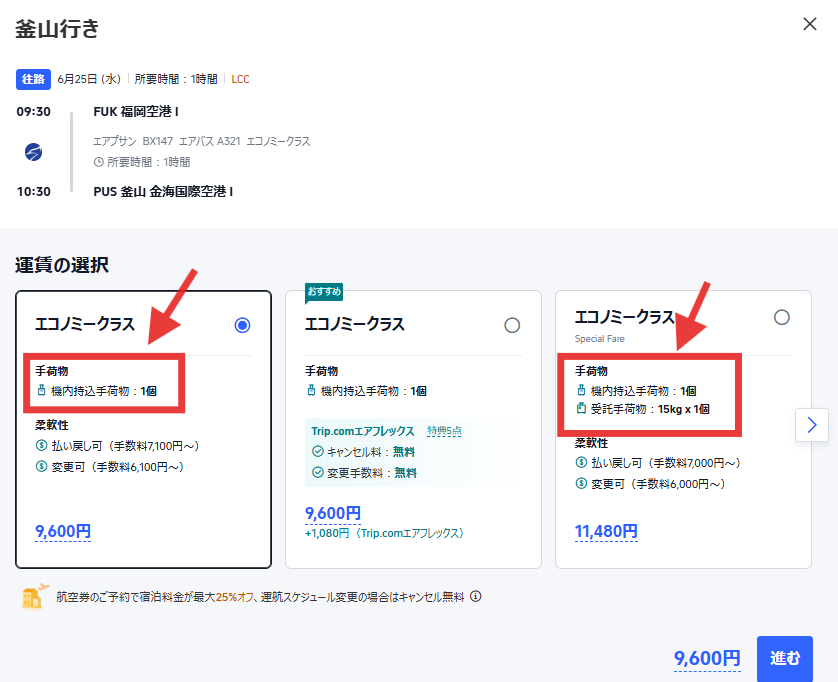Click the 10:30 arrival time
Viewport: 838px width, 682px height.
(x=34, y=191)
